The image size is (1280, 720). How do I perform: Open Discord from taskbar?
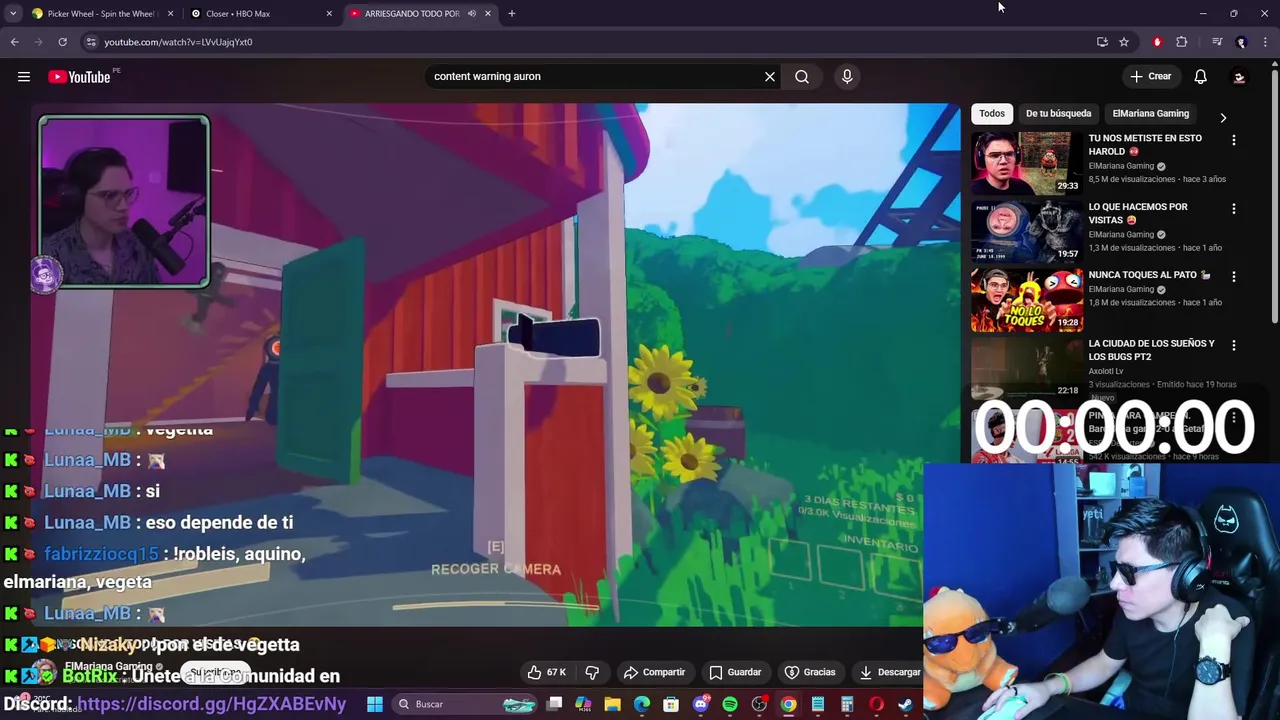(701, 704)
